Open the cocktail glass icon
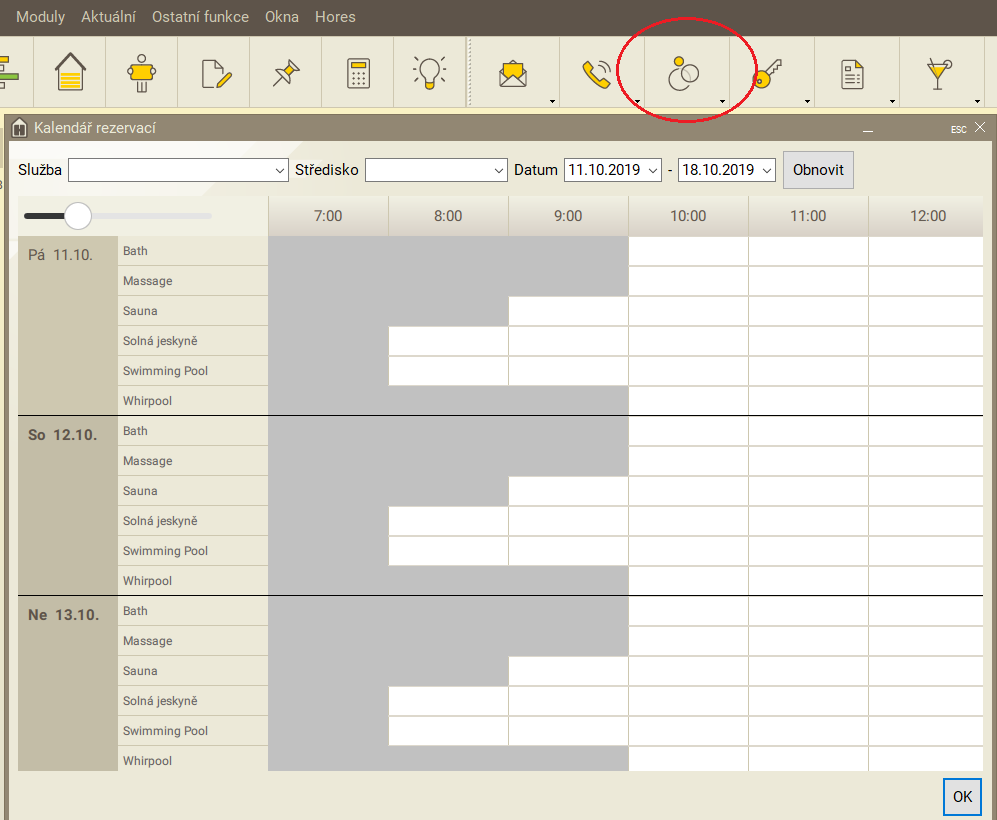 (x=938, y=73)
